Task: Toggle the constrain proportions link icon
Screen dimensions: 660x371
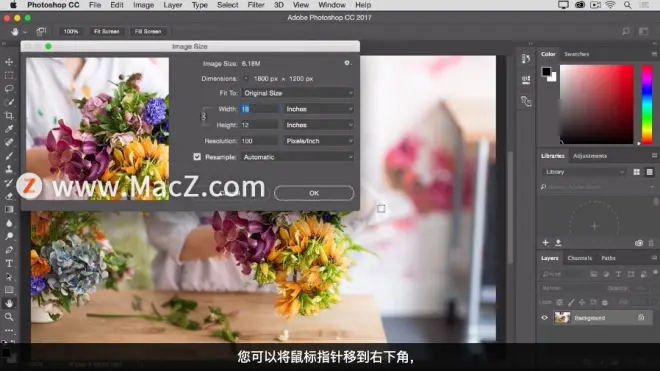Action: tap(204, 117)
